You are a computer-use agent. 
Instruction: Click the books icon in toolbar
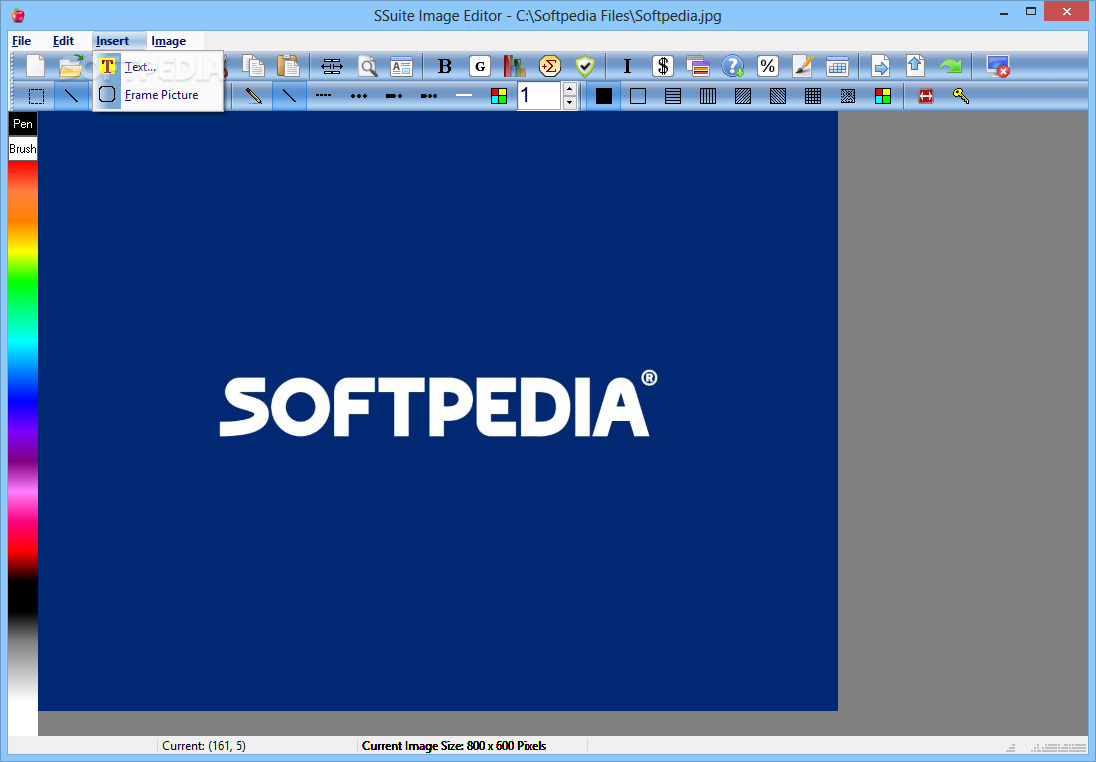[x=514, y=66]
